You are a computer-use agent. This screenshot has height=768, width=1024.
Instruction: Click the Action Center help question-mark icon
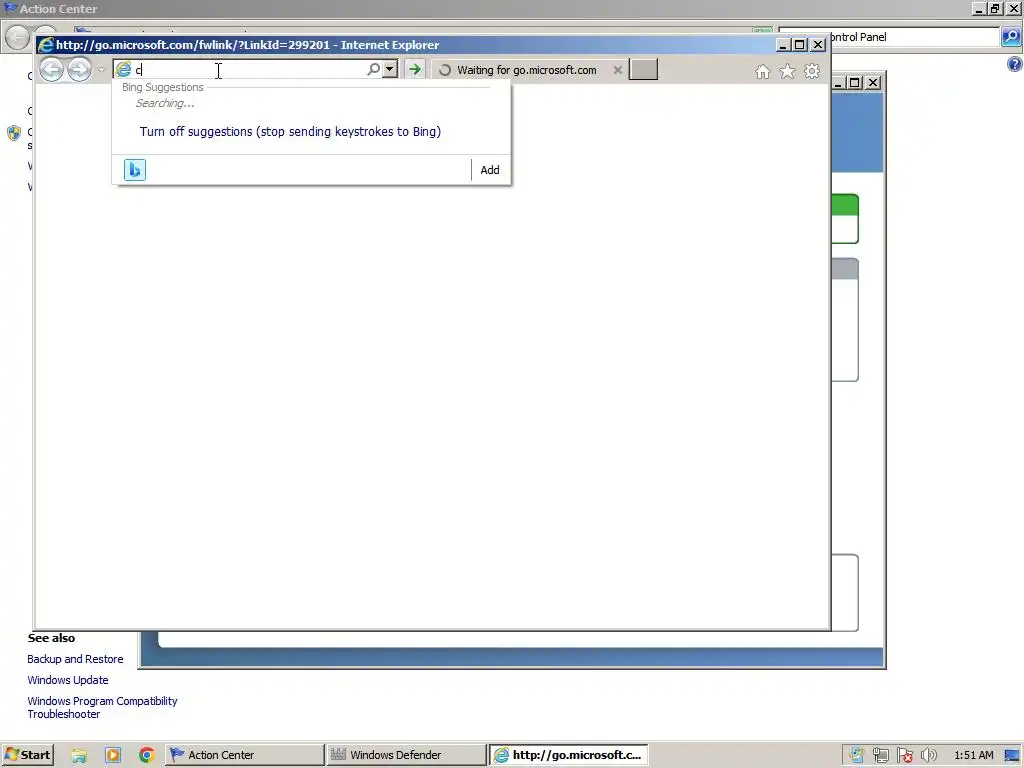coord(1014,64)
